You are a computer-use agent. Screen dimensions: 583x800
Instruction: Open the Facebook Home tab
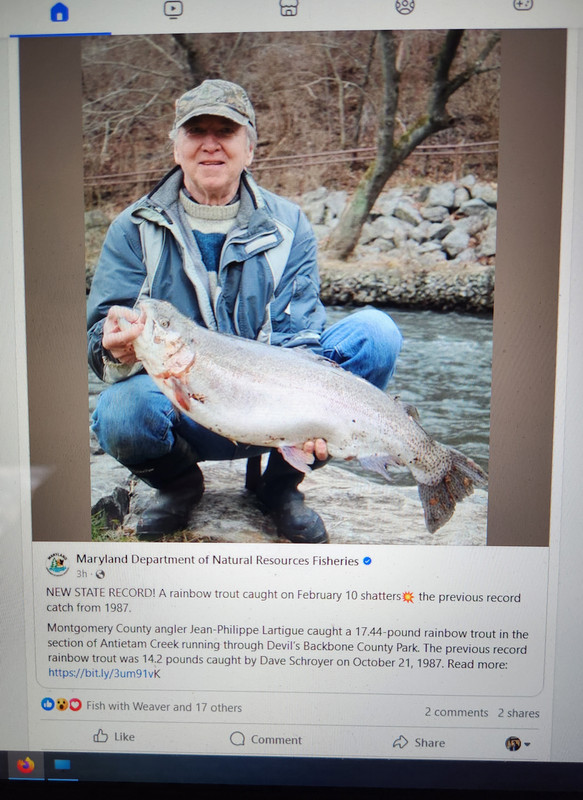pos(60,12)
